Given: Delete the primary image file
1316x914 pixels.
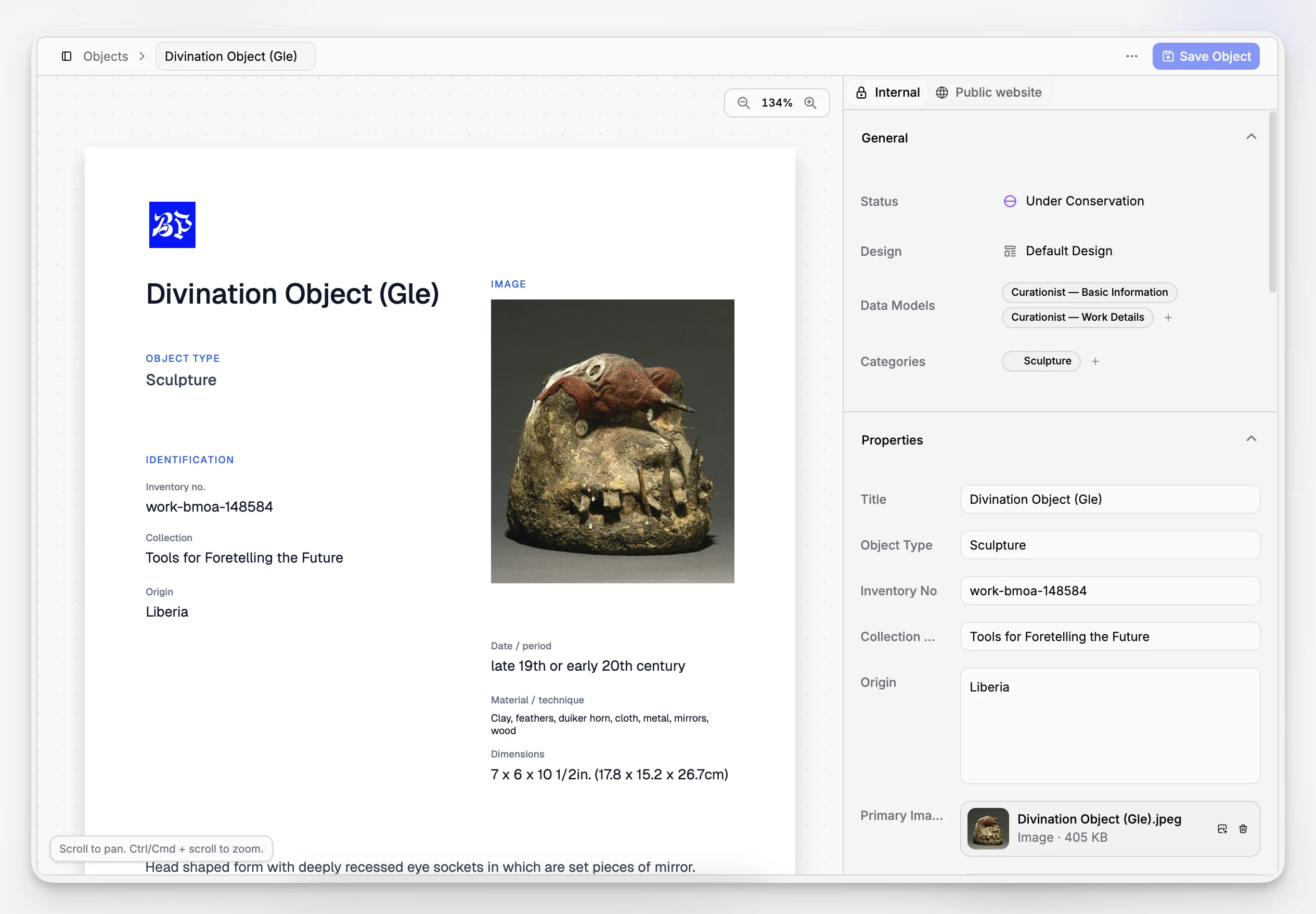Looking at the screenshot, I should click(x=1243, y=829).
